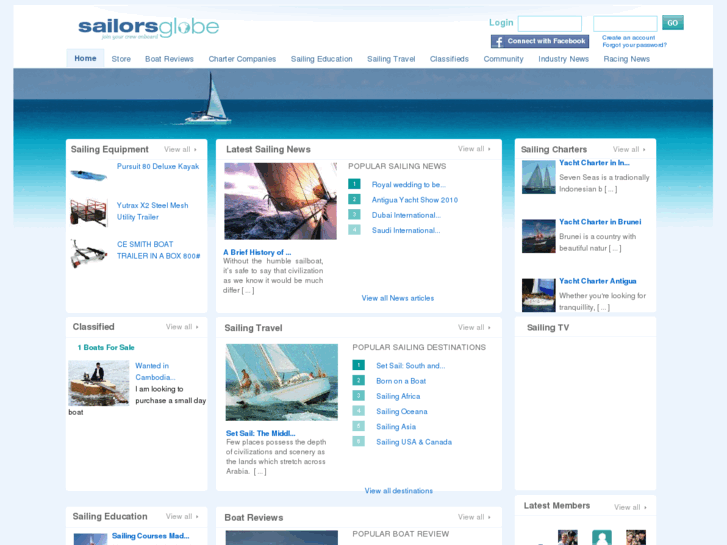
Task: Expand View all for Boat Reviews
Action: pyautogui.click(x=474, y=517)
